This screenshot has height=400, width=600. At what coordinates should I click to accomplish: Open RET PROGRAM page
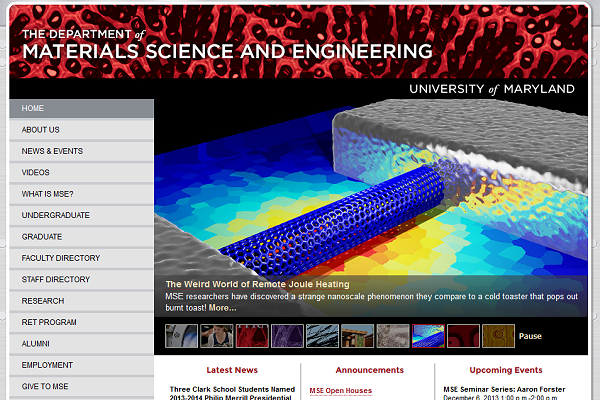[x=82, y=322]
